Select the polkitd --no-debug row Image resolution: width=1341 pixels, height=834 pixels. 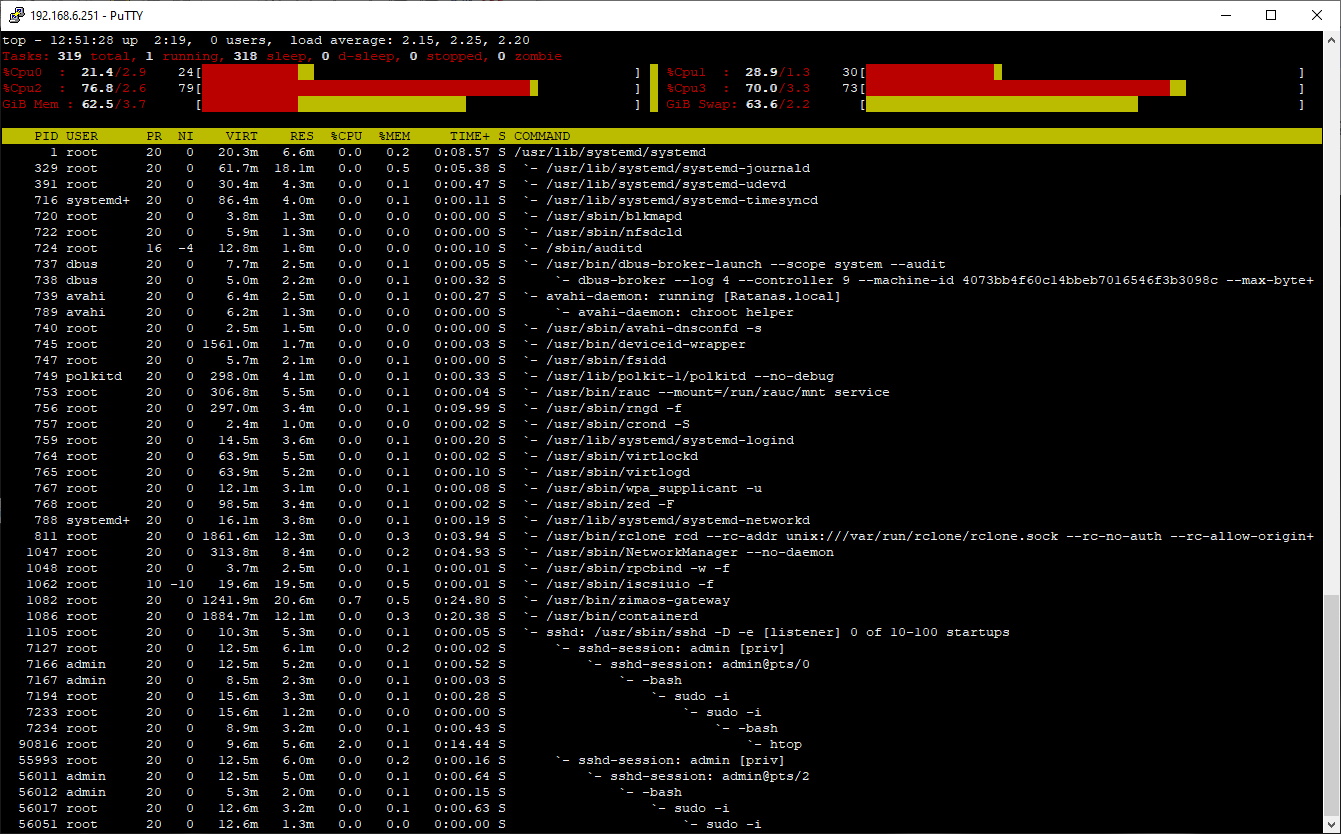click(x=661, y=376)
